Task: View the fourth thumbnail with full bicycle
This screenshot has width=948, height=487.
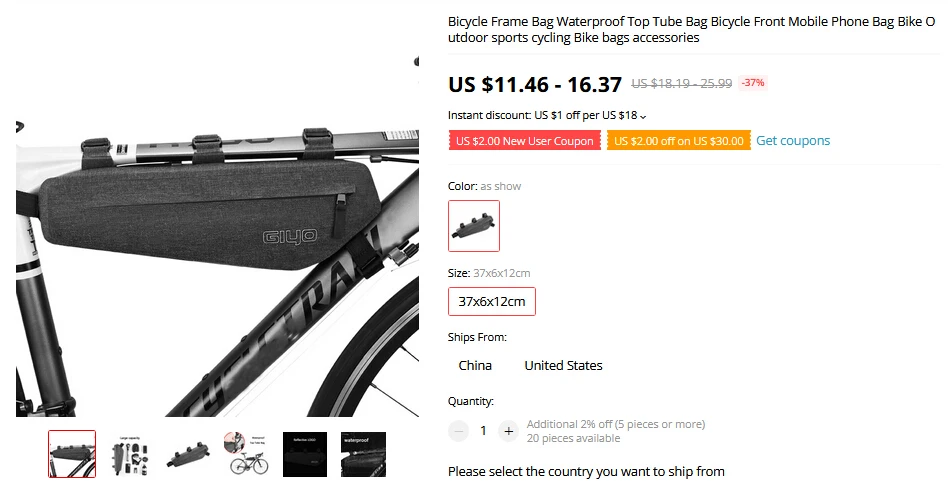Action: [x=246, y=454]
